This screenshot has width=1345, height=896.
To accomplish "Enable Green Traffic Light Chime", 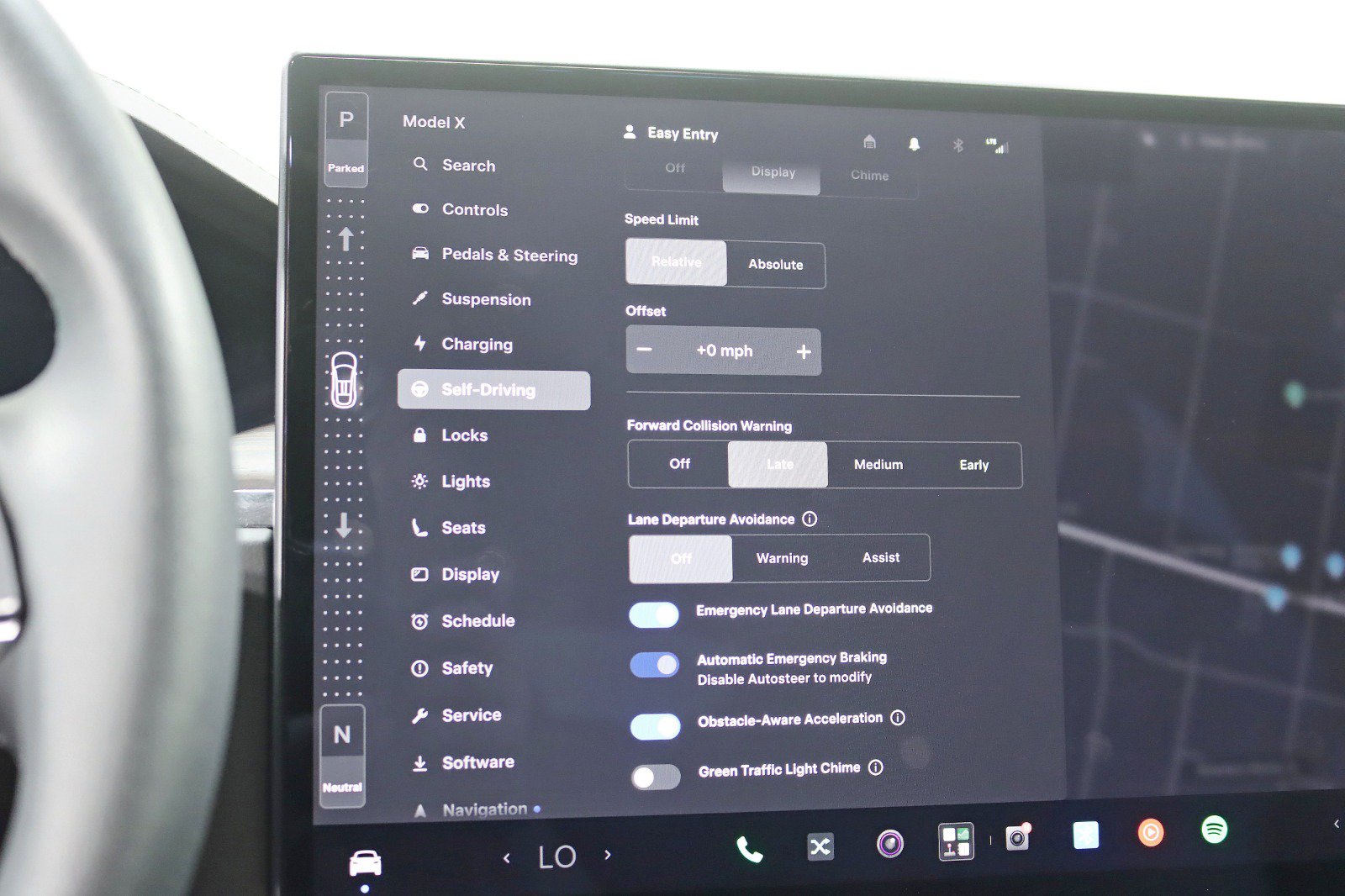I will tap(657, 777).
